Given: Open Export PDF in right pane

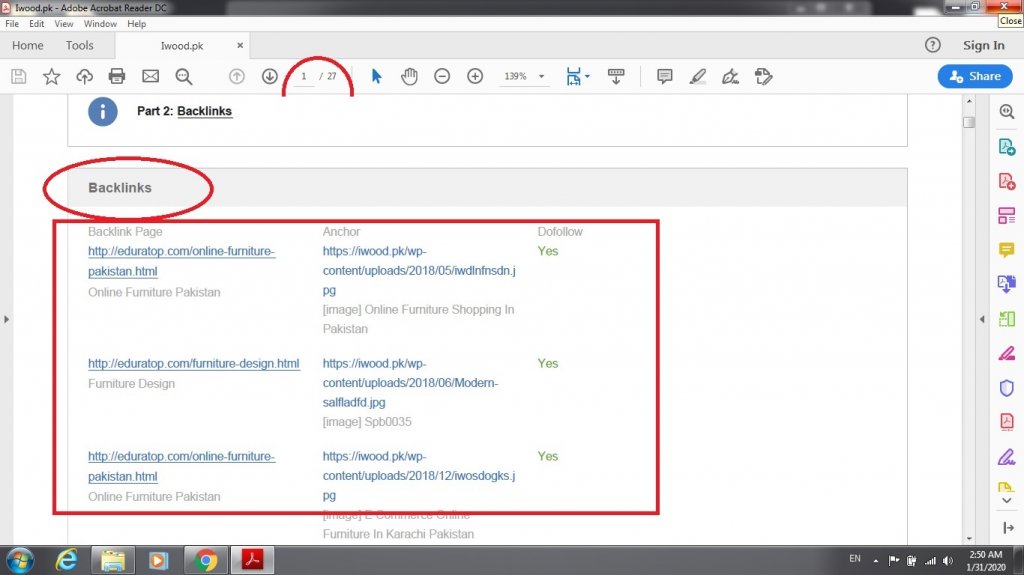Looking at the screenshot, I should (1006, 146).
